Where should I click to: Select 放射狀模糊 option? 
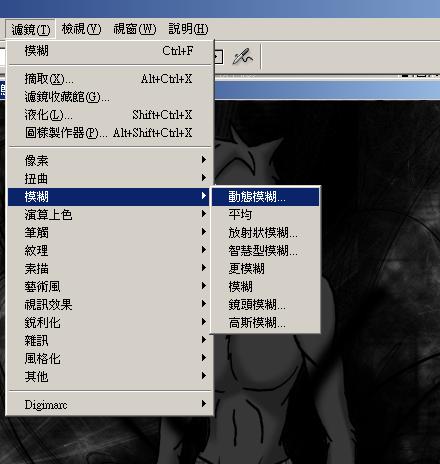coord(266,233)
